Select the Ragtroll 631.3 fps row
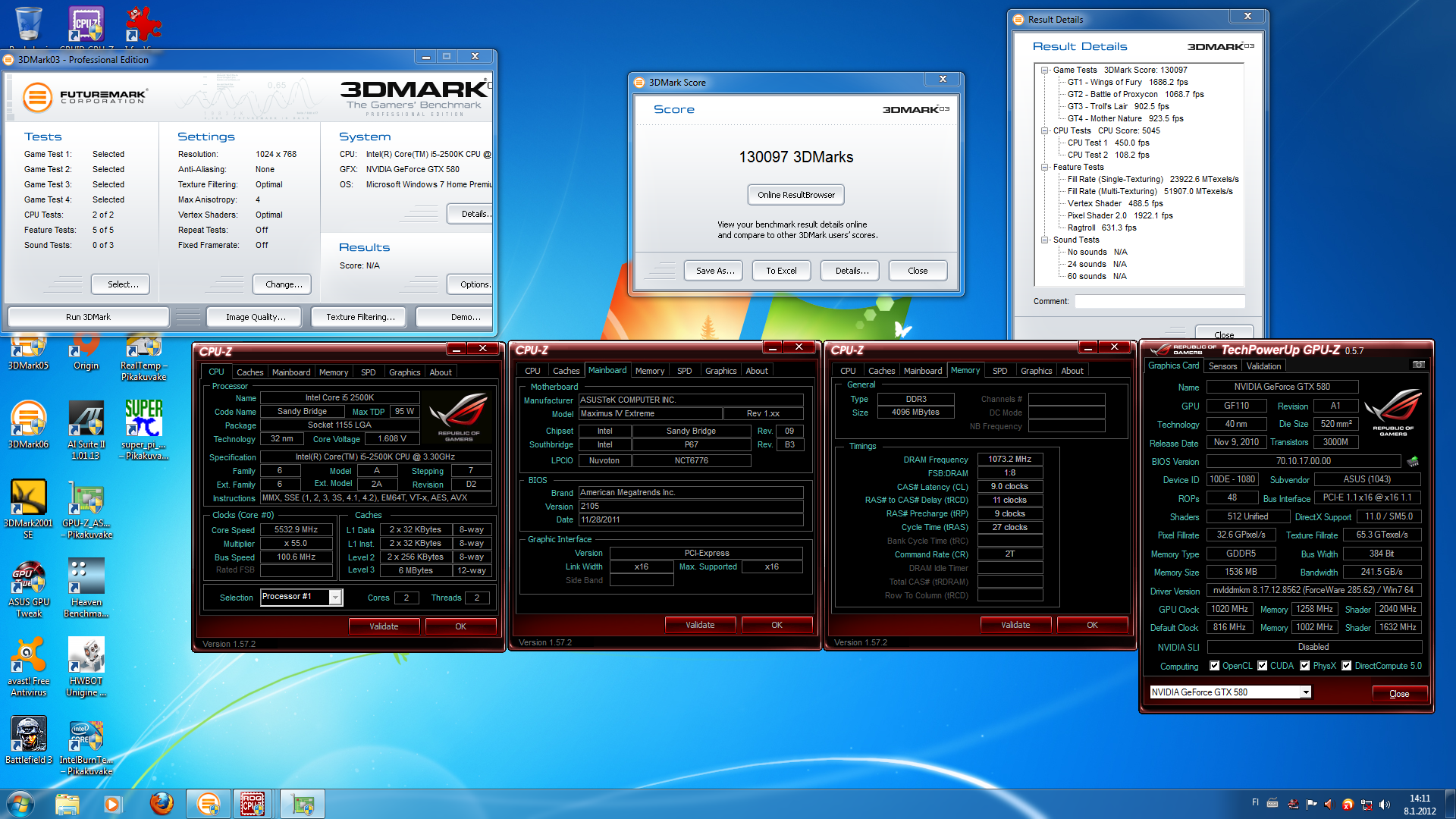 (x=1102, y=227)
